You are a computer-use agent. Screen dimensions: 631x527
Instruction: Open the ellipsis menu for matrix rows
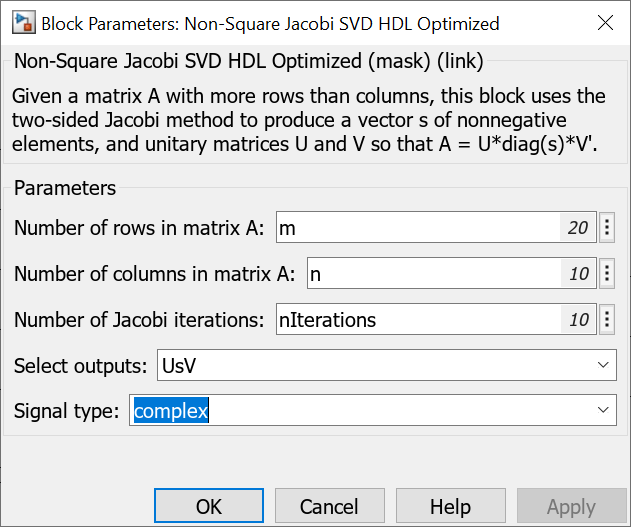click(x=607, y=228)
